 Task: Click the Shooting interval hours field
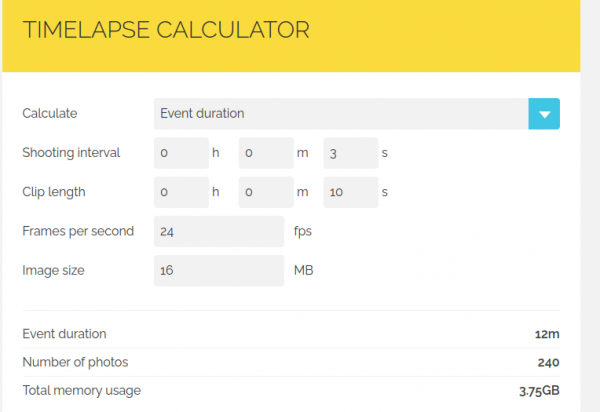(180, 153)
